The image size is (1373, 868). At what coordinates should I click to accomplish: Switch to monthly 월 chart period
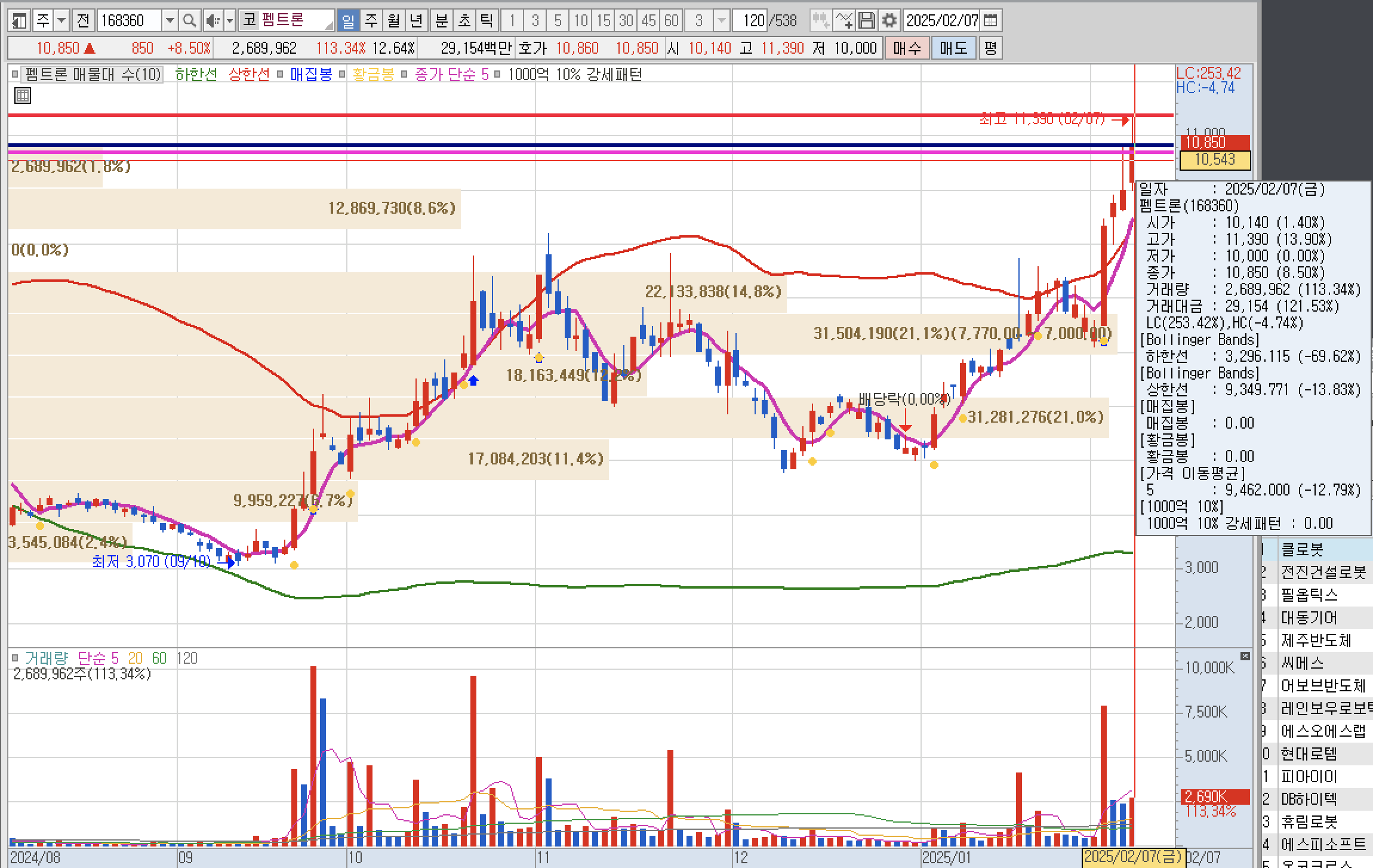pos(394,21)
